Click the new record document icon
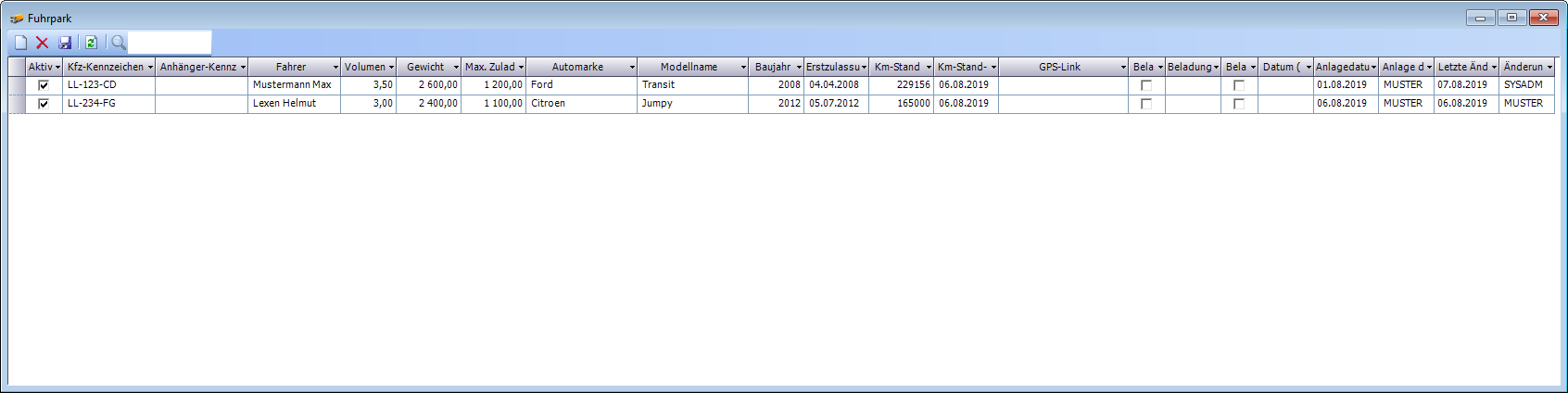This screenshot has height=393, width=1568. pyautogui.click(x=20, y=43)
